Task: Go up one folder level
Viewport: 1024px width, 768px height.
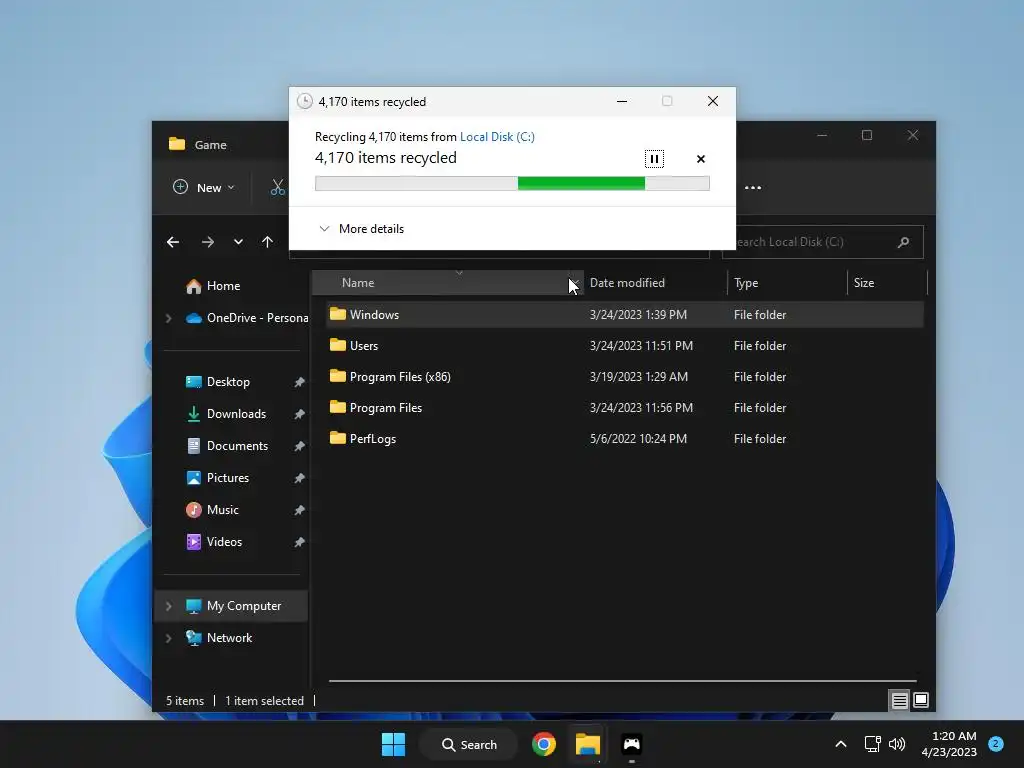Action: [x=267, y=242]
